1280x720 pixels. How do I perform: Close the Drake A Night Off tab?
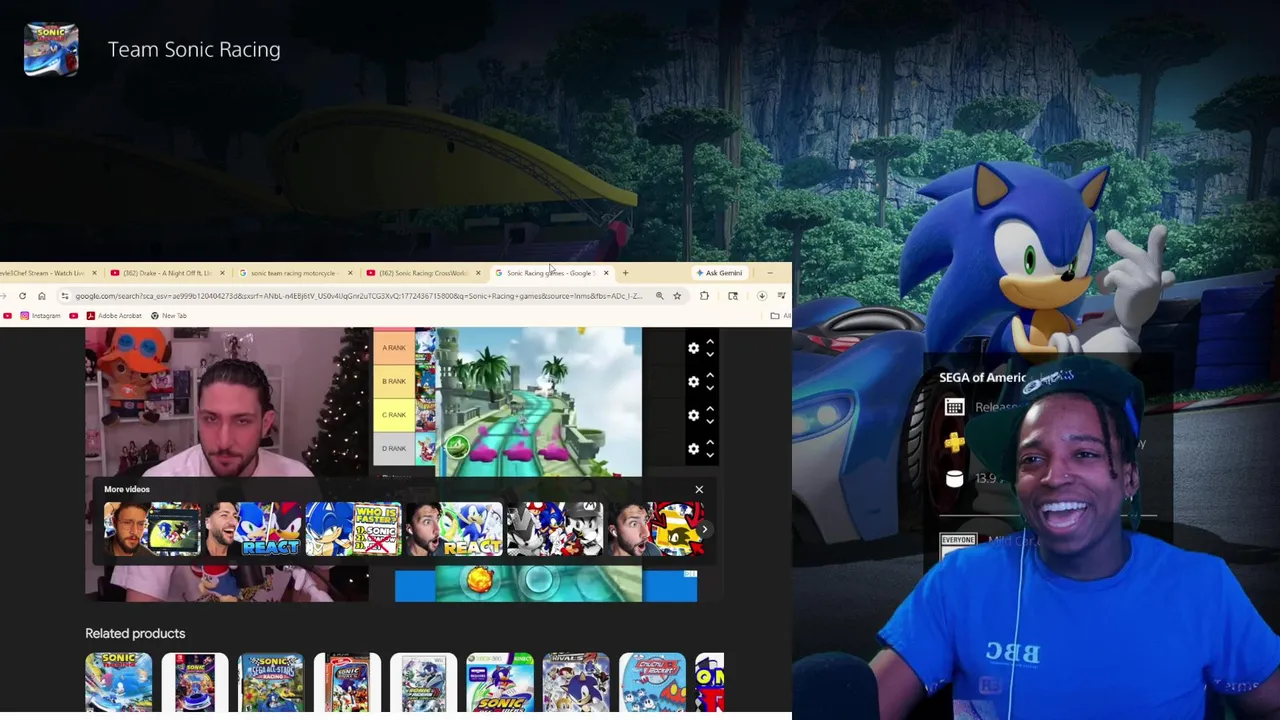click(x=222, y=273)
